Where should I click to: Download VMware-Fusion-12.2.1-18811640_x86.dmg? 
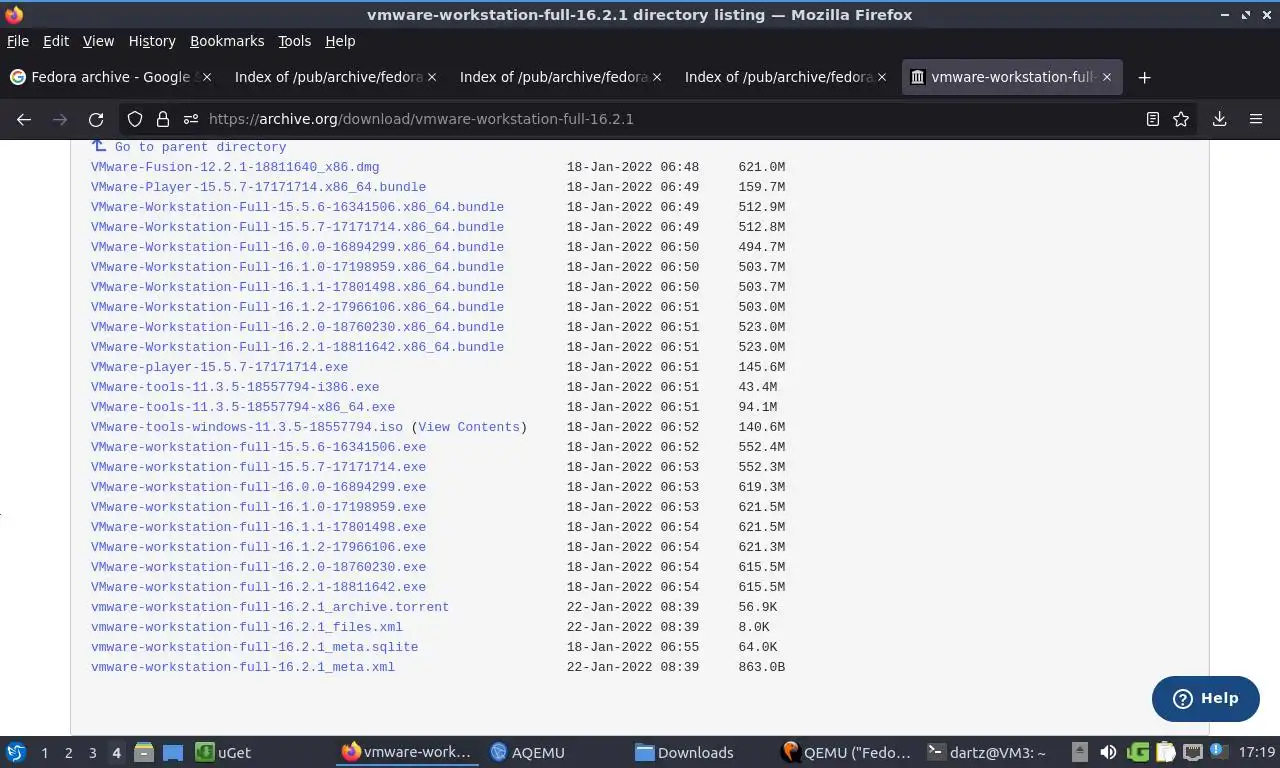[235, 167]
